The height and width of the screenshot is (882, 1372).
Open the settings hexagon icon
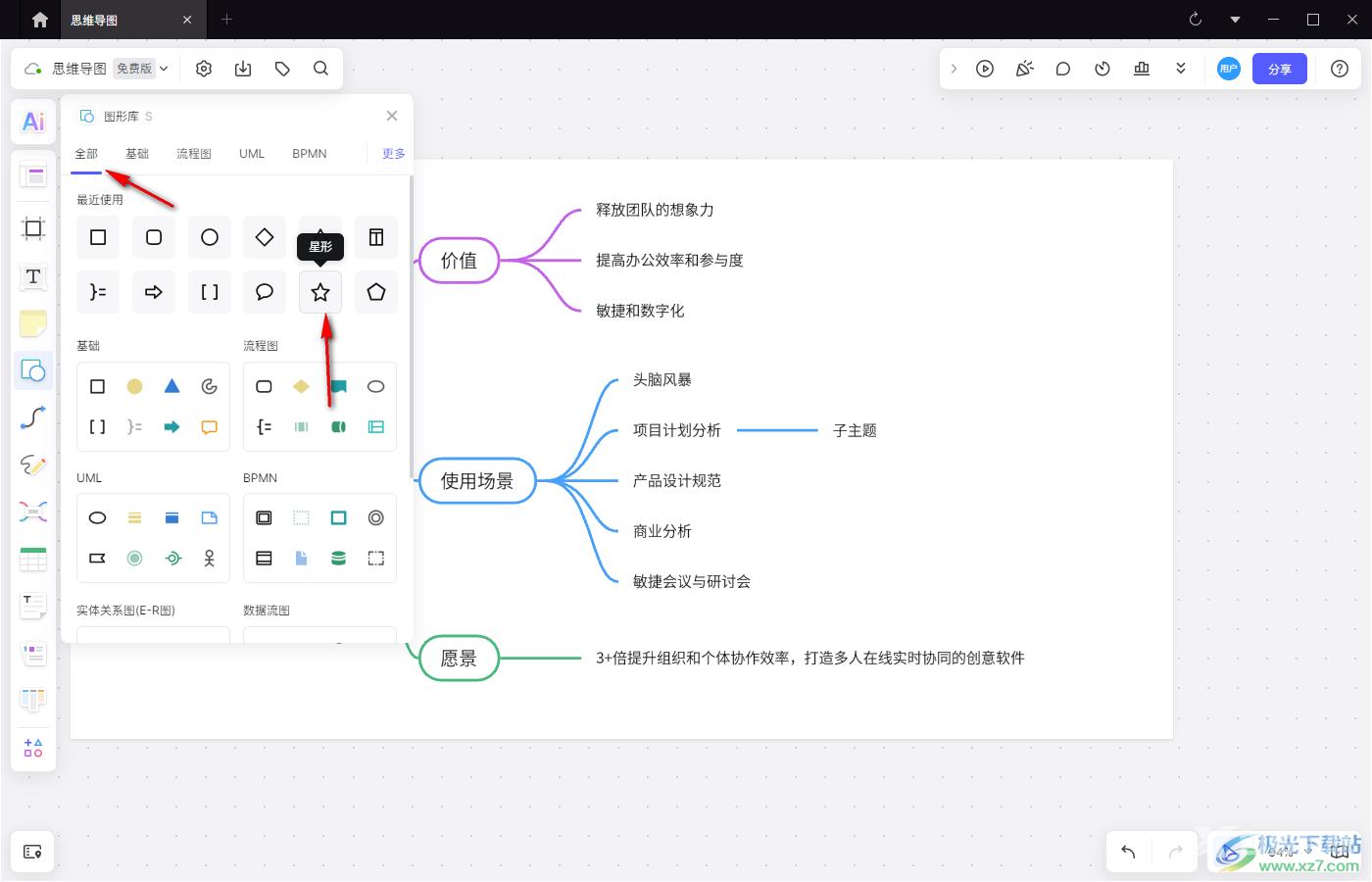204,69
